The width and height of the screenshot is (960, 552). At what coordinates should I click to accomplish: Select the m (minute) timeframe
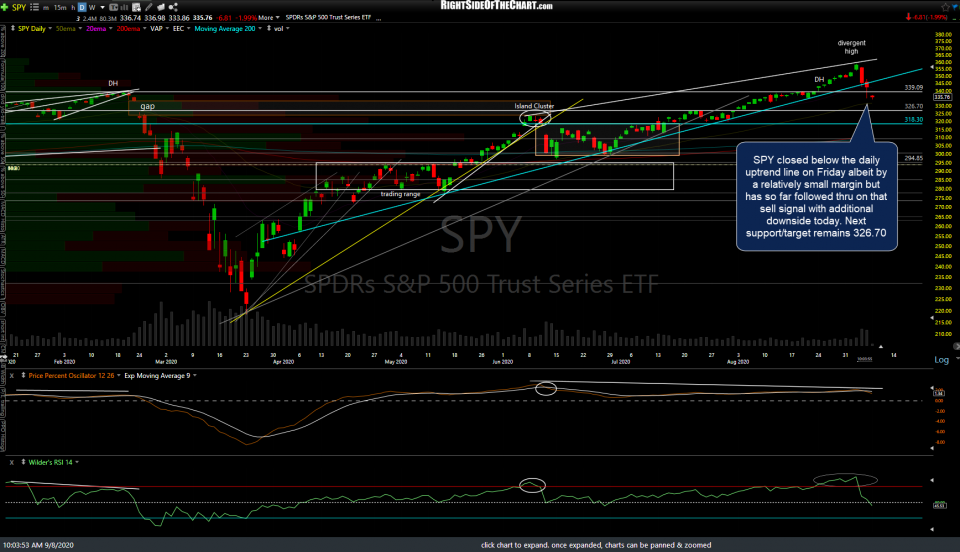pos(46,7)
